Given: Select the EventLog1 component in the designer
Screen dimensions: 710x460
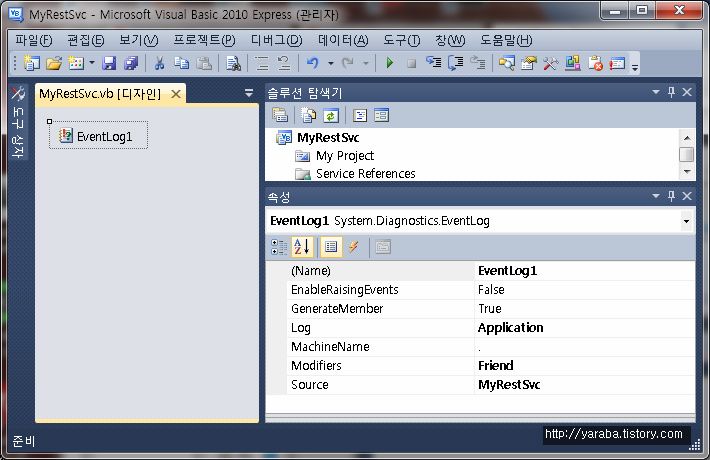Looking at the screenshot, I should [x=99, y=135].
